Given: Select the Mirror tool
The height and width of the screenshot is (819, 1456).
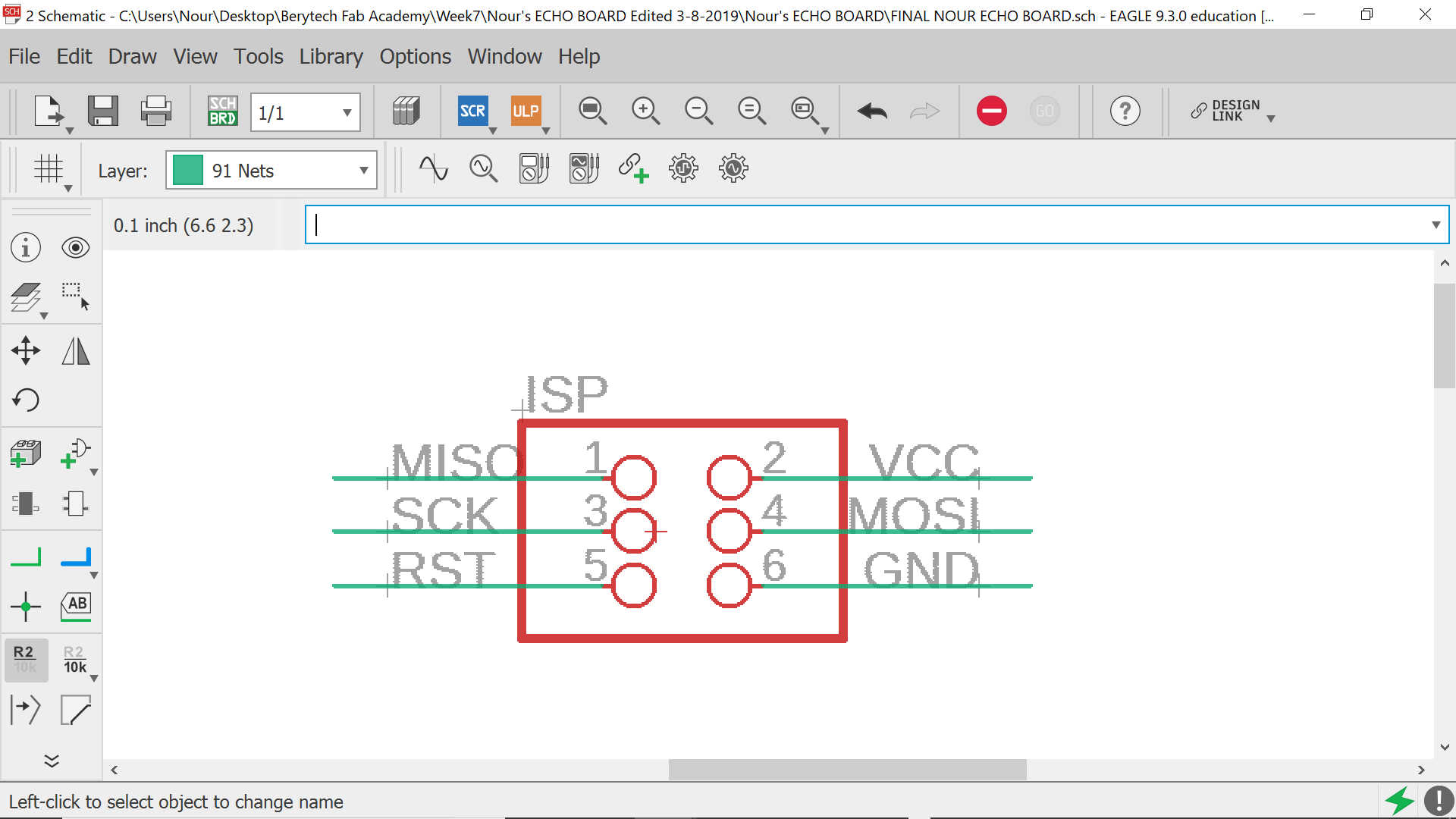Looking at the screenshot, I should coord(75,350).
